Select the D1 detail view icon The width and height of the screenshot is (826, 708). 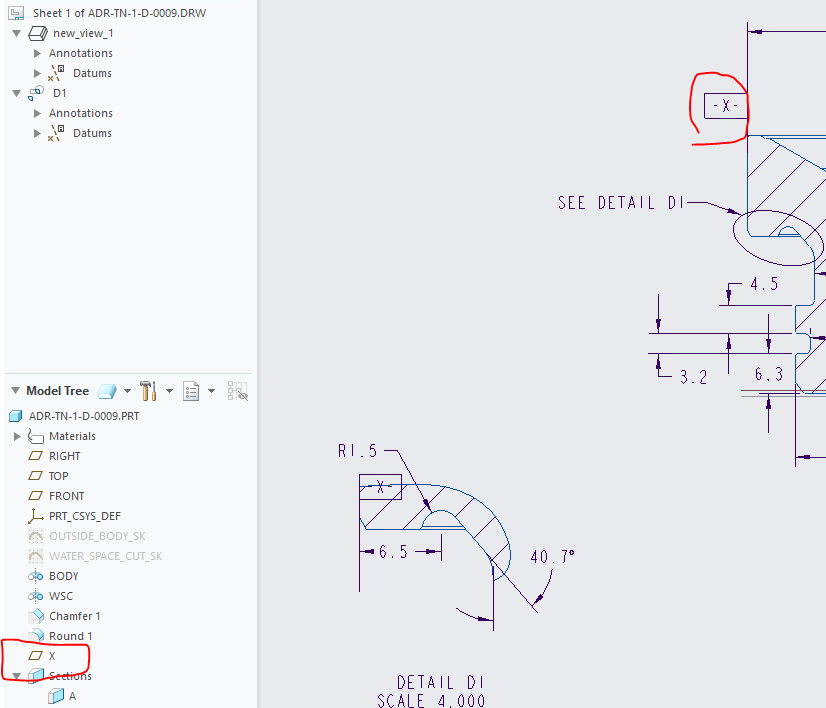pos(36,93)
